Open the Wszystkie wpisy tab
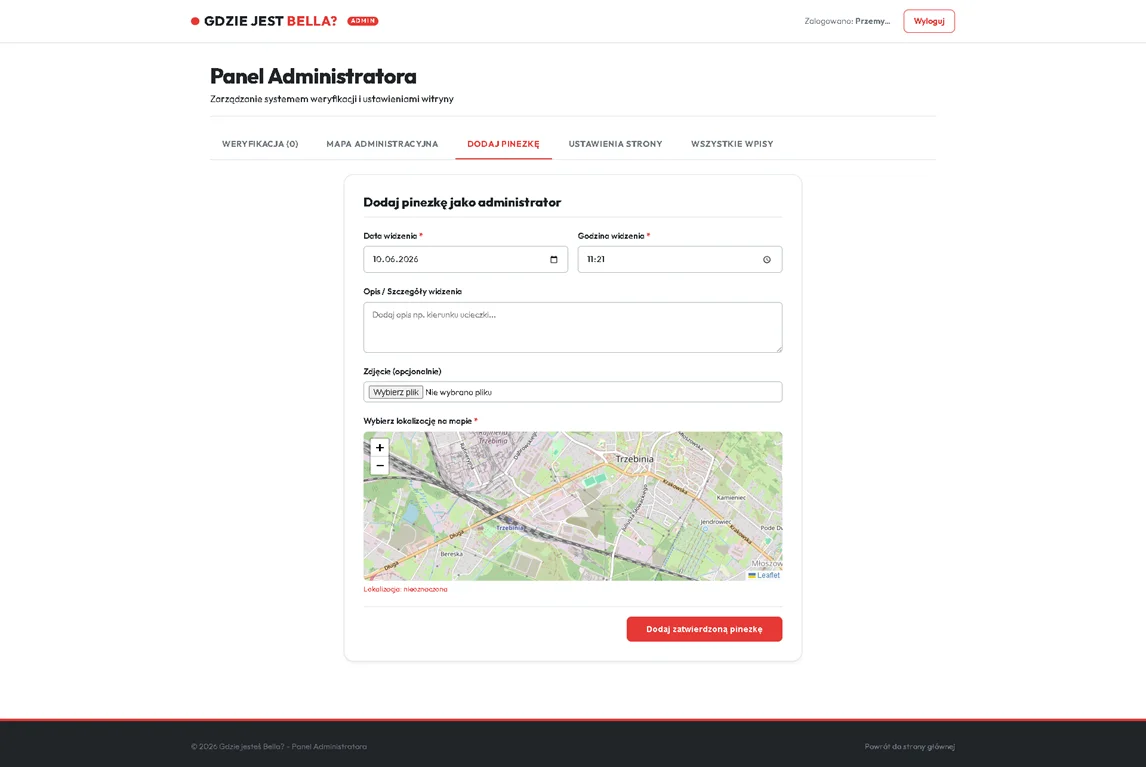1146x767 pixels. tap(732, 144)
